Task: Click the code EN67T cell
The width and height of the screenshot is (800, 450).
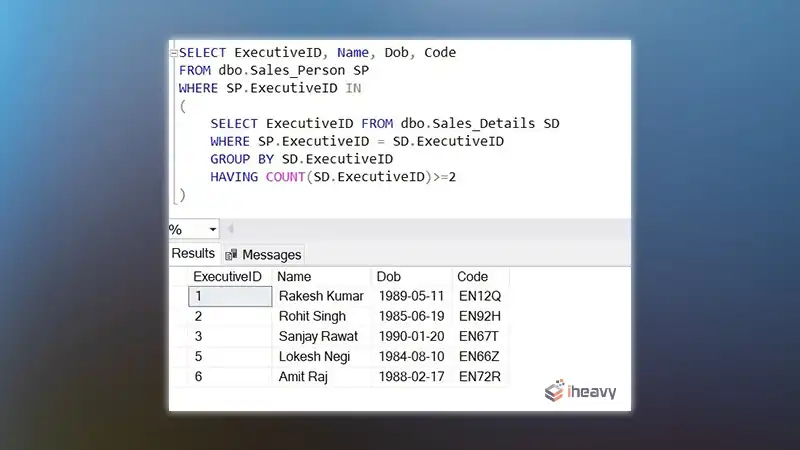Action: tap(480, 337)
